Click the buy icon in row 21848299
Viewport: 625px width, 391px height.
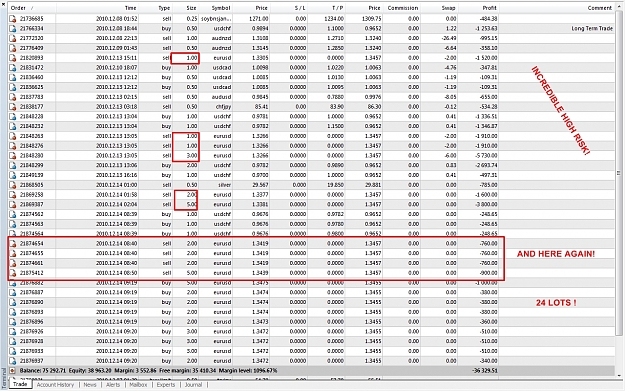coord(13,165)
